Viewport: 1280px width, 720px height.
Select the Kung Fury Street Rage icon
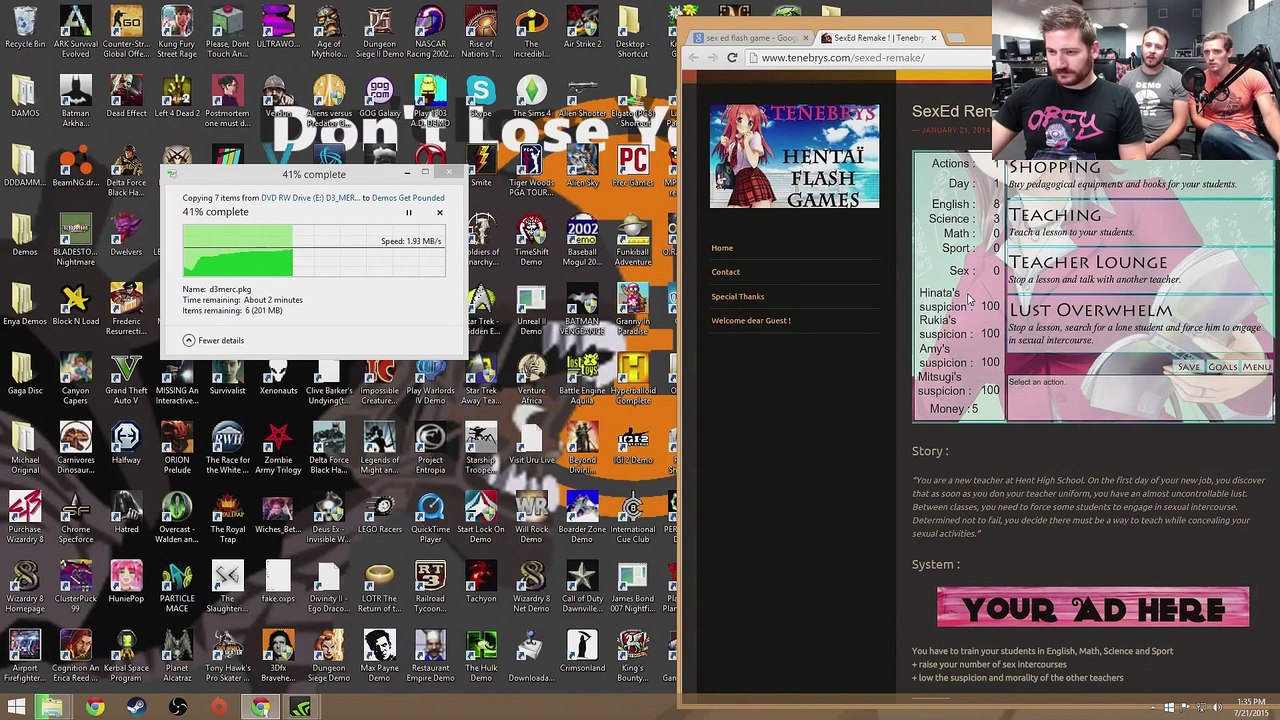[177, 32]
